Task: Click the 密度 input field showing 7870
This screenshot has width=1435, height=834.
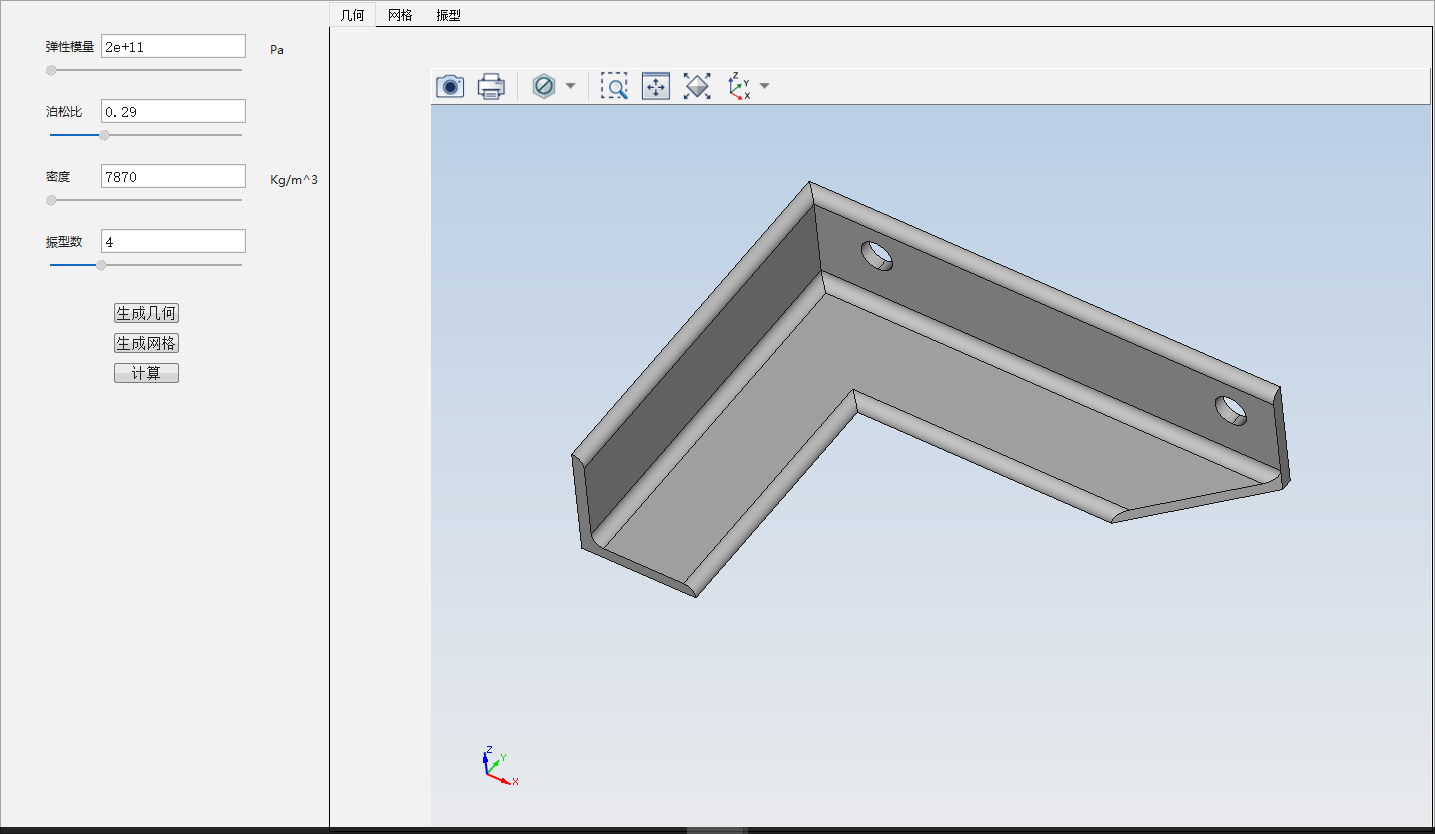Action: tap(173, 176)
